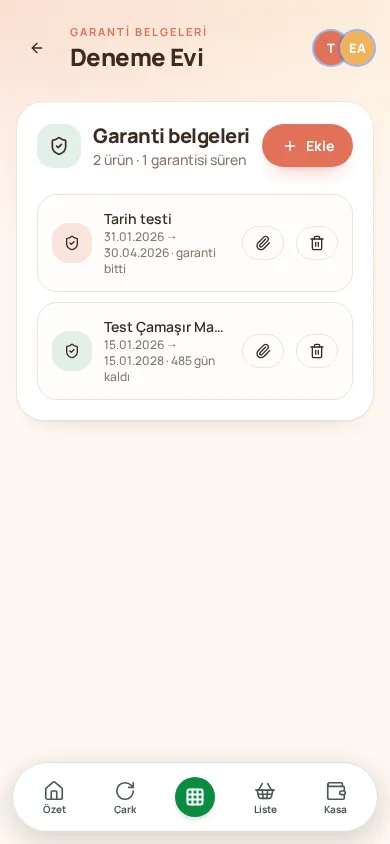This screenshot has height=844, width=390.
Task: Open the Tarih testi warranty entry
Action: tap(195, 243)
